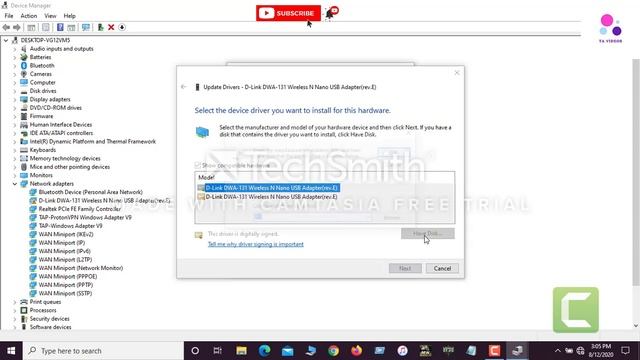Open iTunes from the taskbar
Viewport: 640px width, 360px height.
click(x=402, y=351)
